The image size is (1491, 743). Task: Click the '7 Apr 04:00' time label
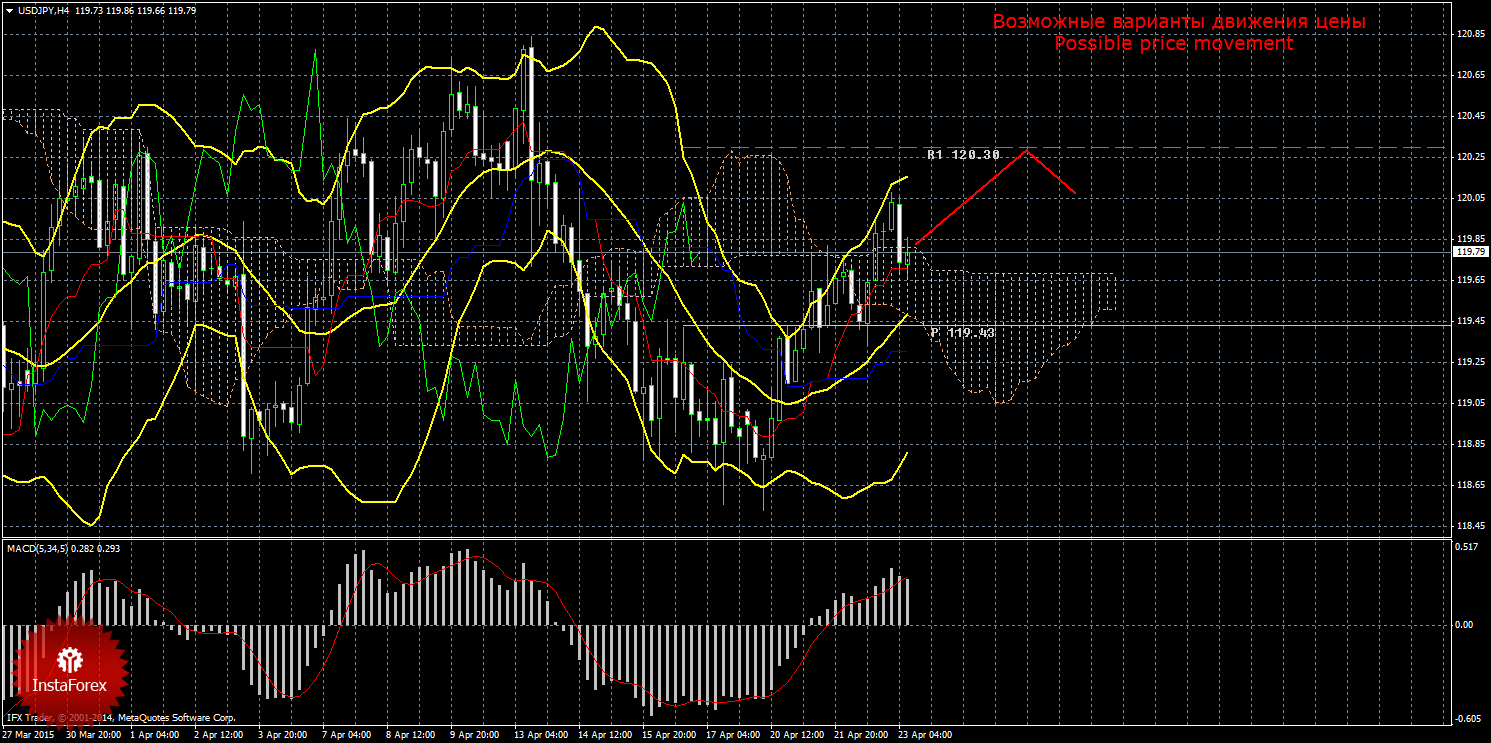(349, 735)
